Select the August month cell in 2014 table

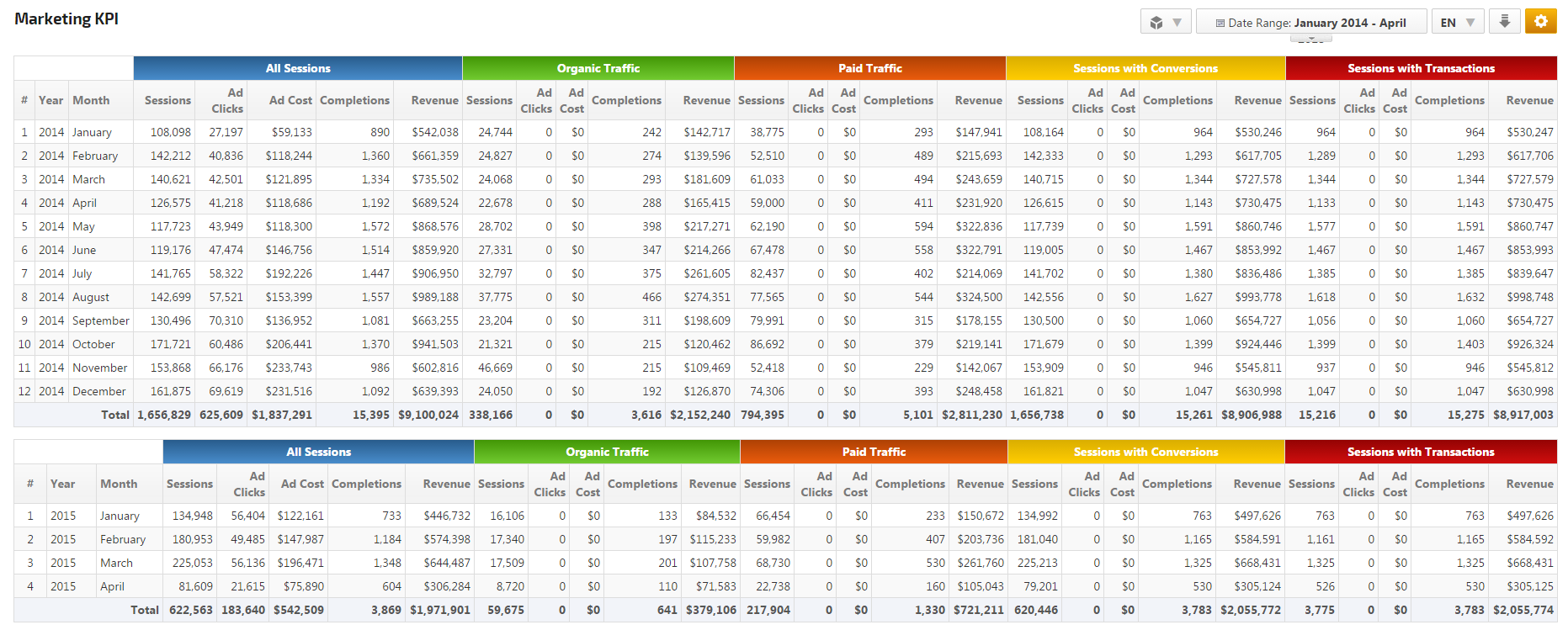91,297
